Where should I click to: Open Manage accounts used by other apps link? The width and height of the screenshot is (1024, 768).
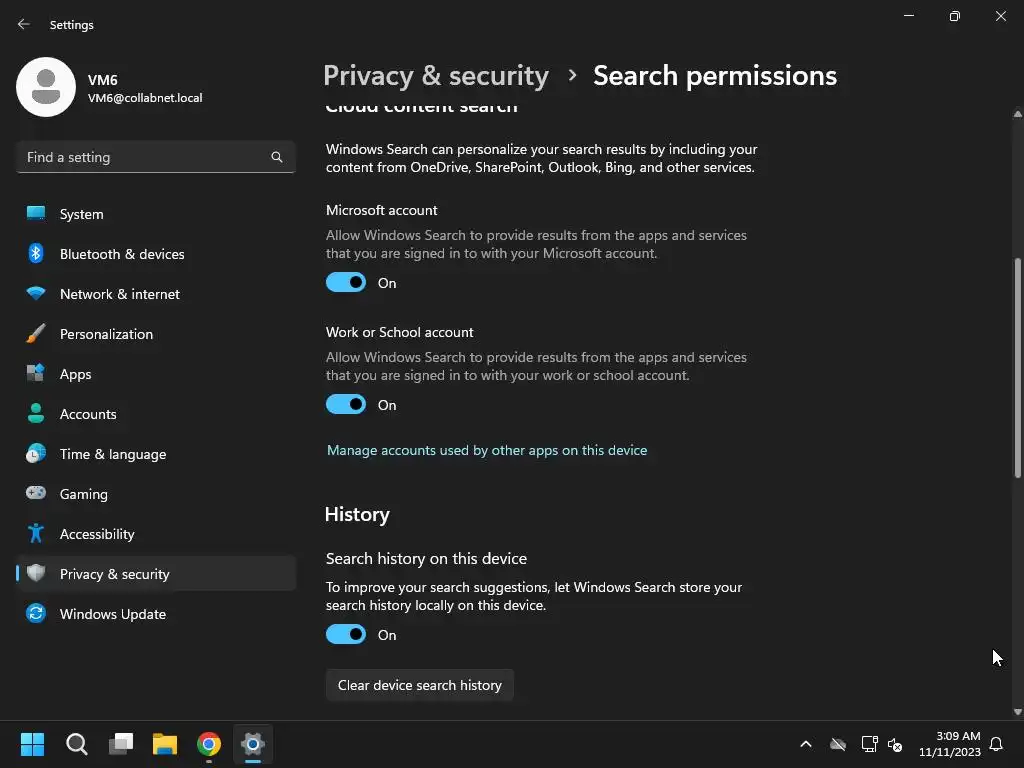(487, 450)
